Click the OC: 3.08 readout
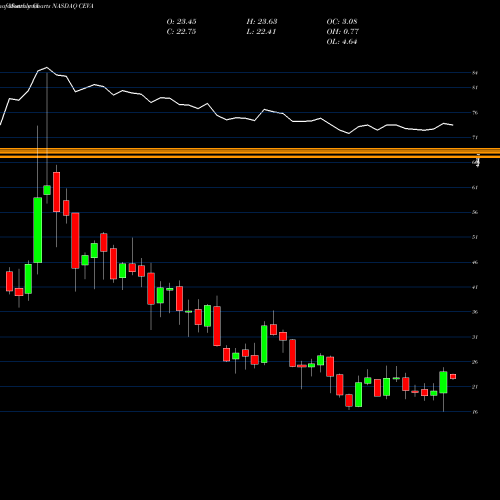This screenshot has height=500, width=500. tap(342, 22)
